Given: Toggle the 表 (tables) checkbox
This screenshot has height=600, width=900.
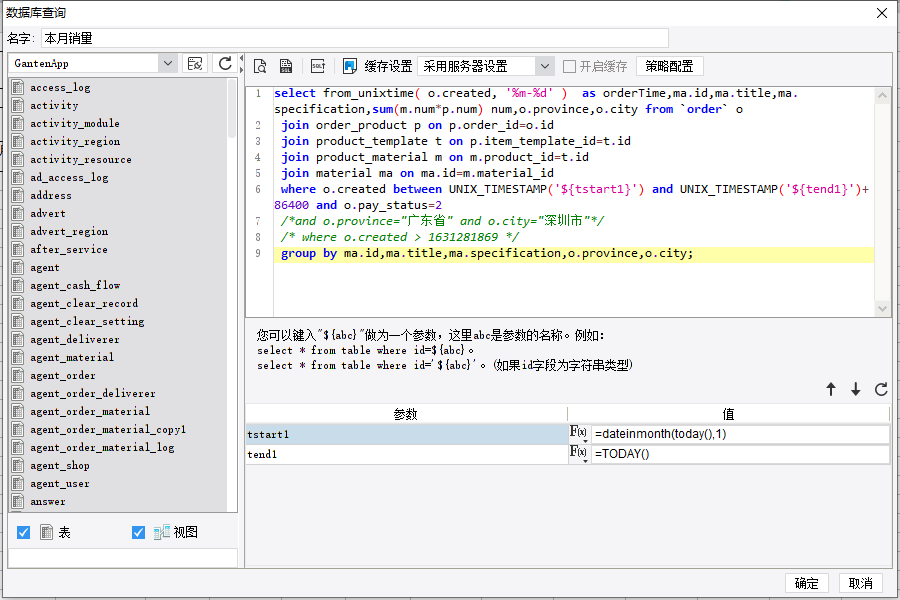Looking at the screenshot, I should tap(24, 533).
